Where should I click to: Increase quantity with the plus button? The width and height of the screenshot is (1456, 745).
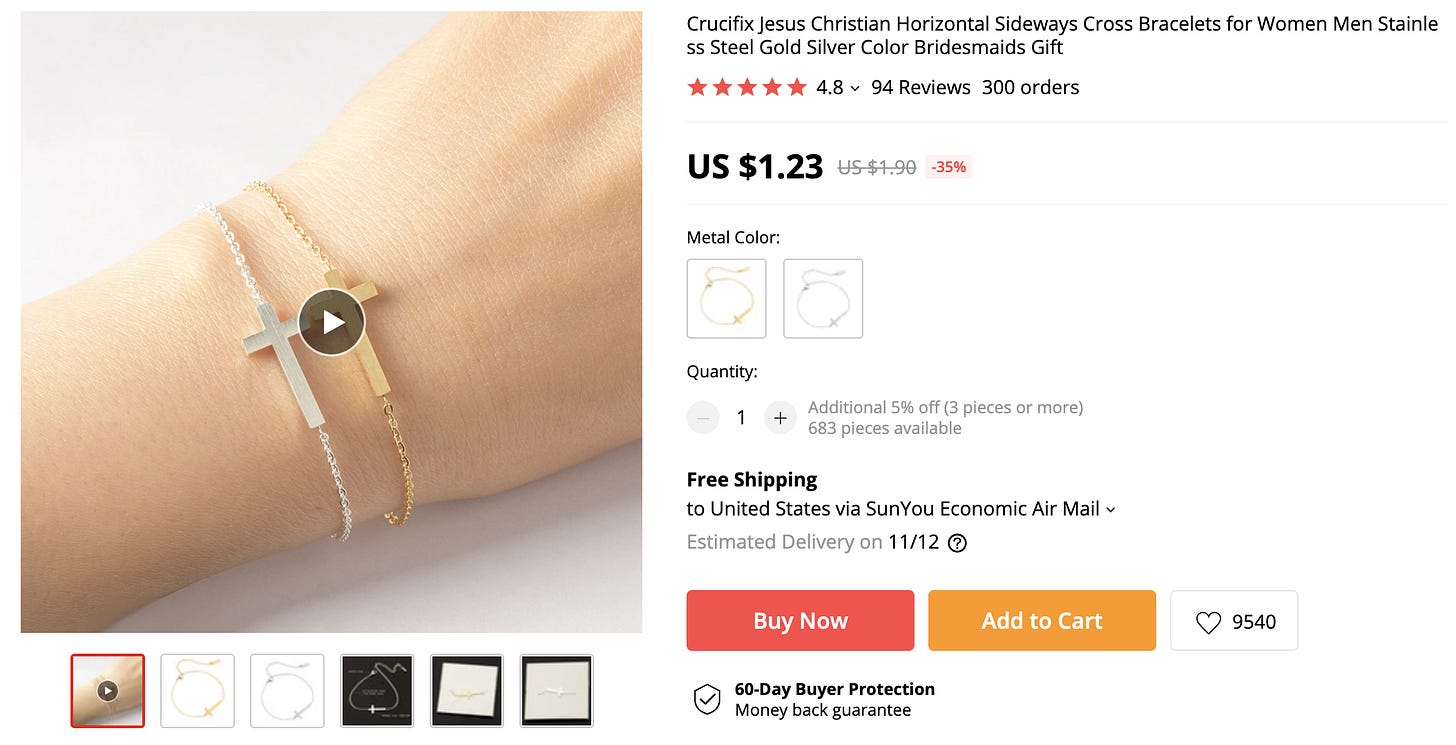(x=780, y=418)
